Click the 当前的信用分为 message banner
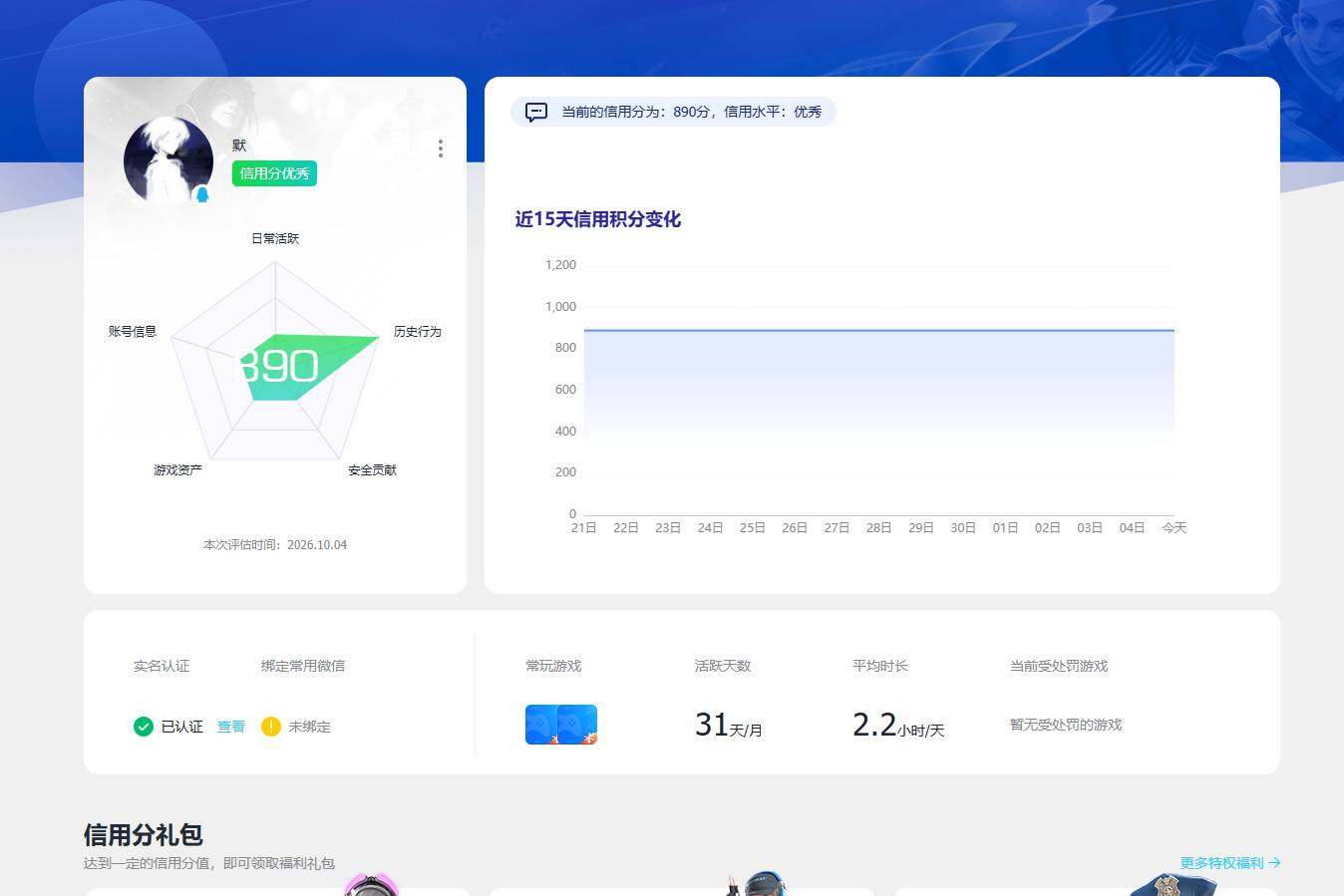The width and height of the screenshot is (1344, 896). pos(673,112)
